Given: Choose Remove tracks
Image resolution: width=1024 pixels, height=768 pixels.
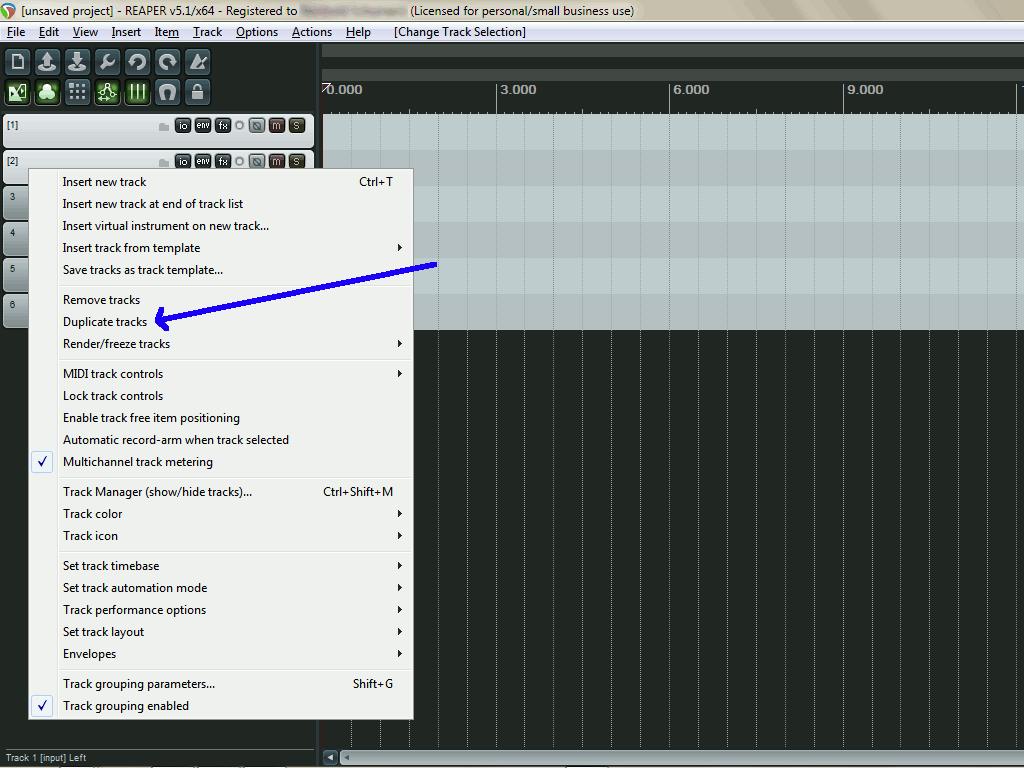Looking at the screenshot, I should (x=221, y=300).
